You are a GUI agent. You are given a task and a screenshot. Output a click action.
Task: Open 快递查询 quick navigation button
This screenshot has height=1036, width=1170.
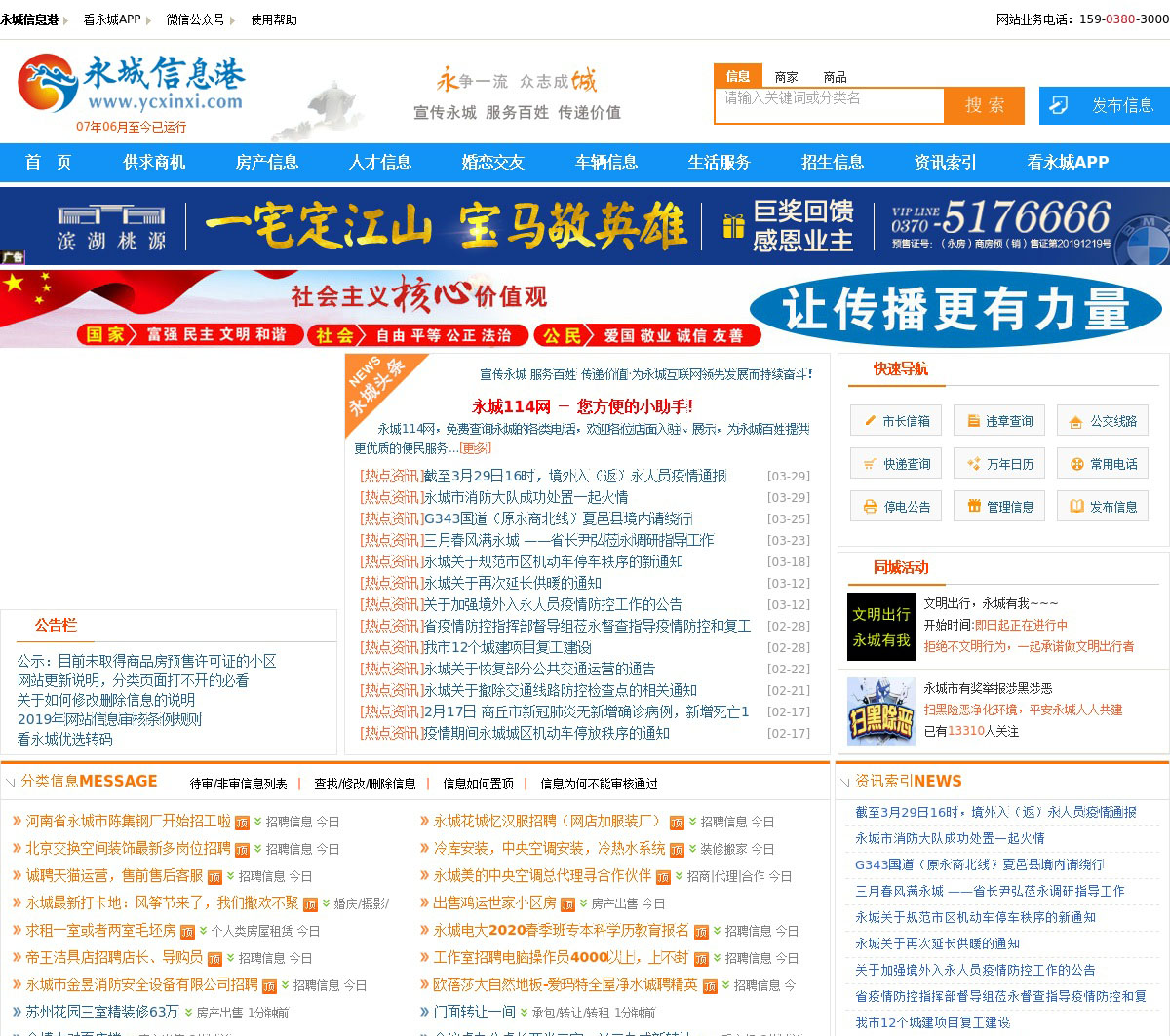pos(896,464)
